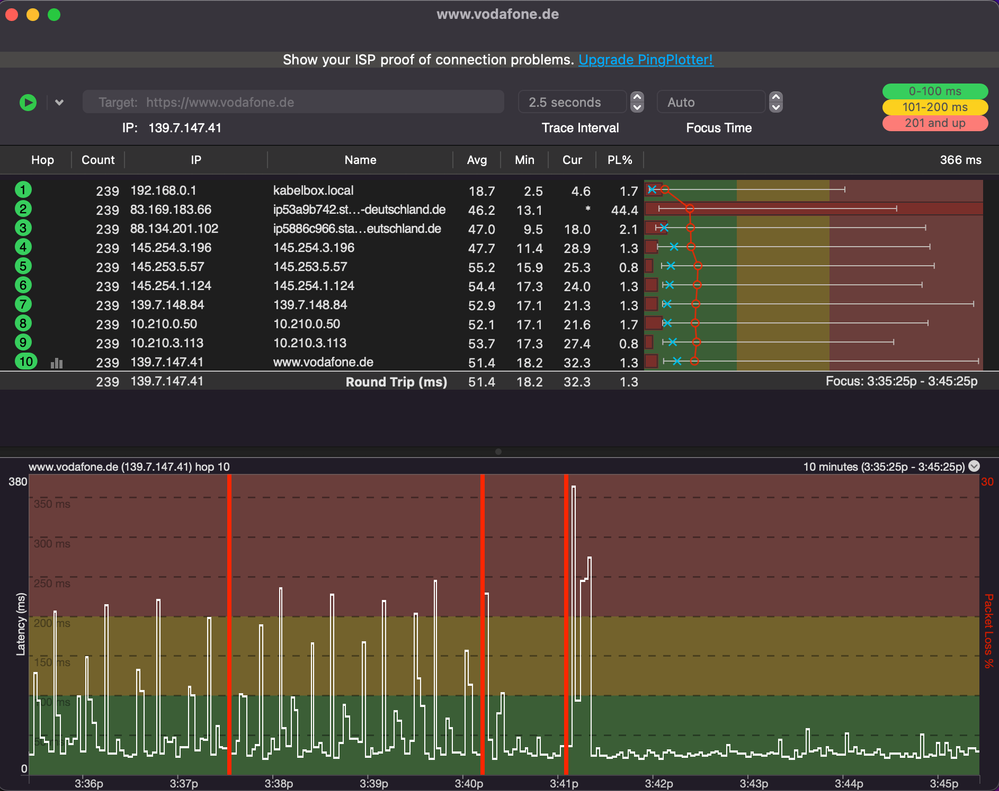Viewport: 999px width, 791px height.
Task: Select hop 6 green circle icon
Action: 23,285
